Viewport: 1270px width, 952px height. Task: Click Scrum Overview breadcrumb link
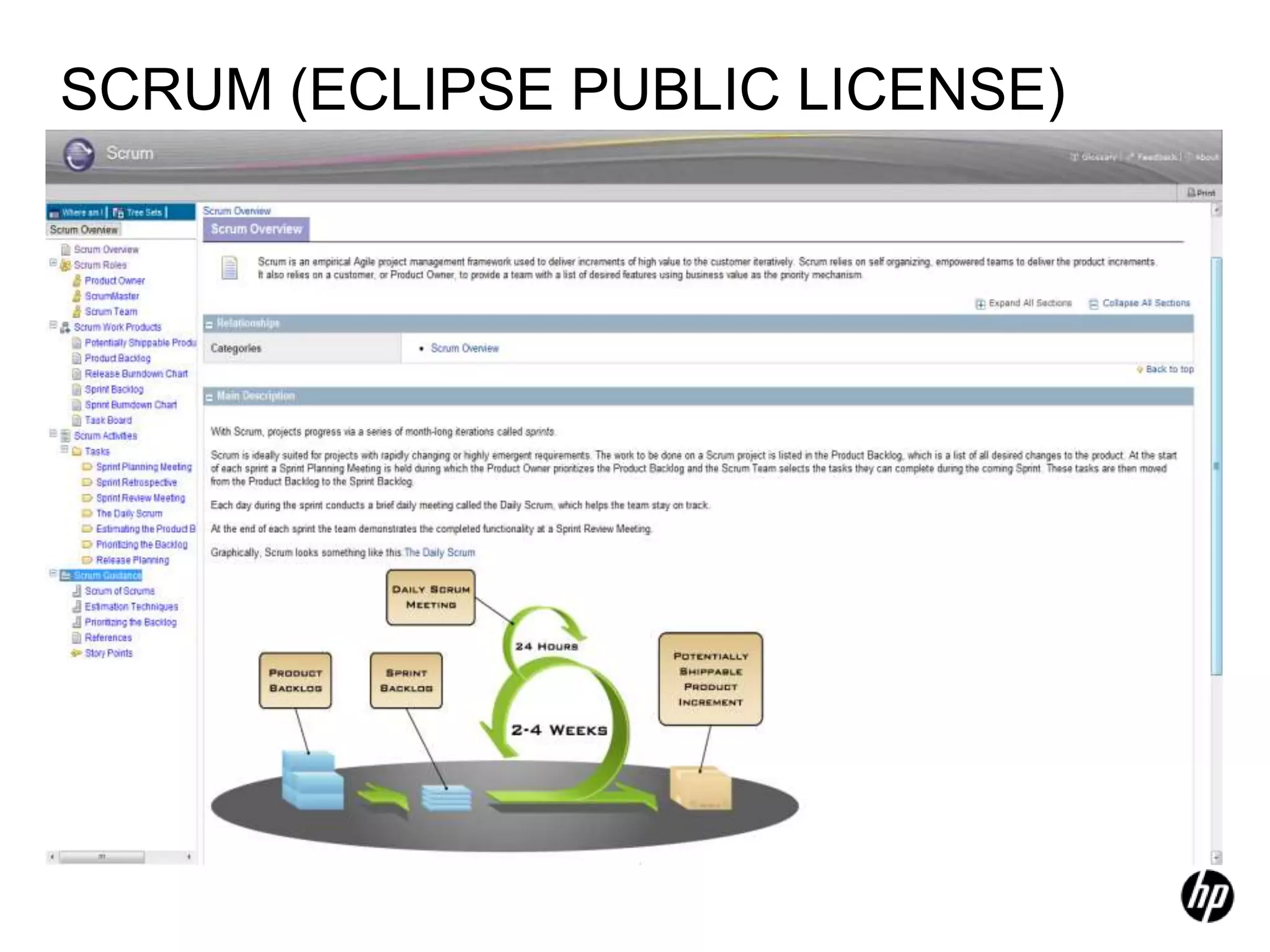[x=237, y=211]
